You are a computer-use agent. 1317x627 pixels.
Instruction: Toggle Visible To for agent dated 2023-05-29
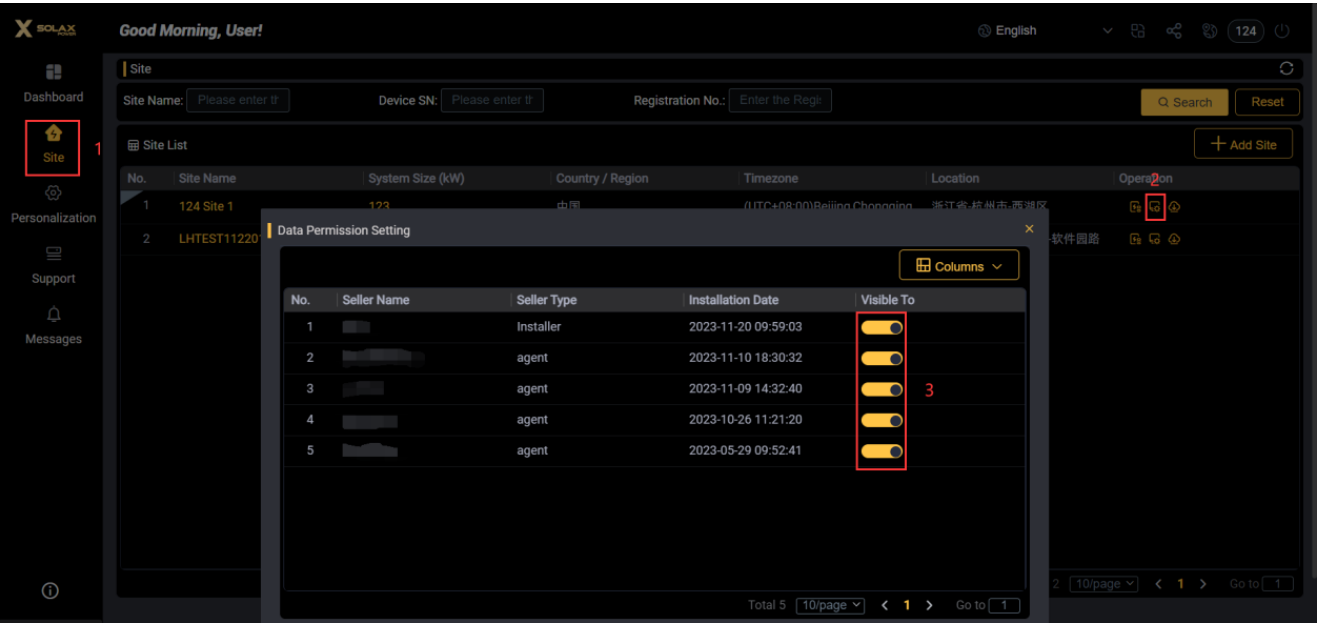tap(882, 451)
